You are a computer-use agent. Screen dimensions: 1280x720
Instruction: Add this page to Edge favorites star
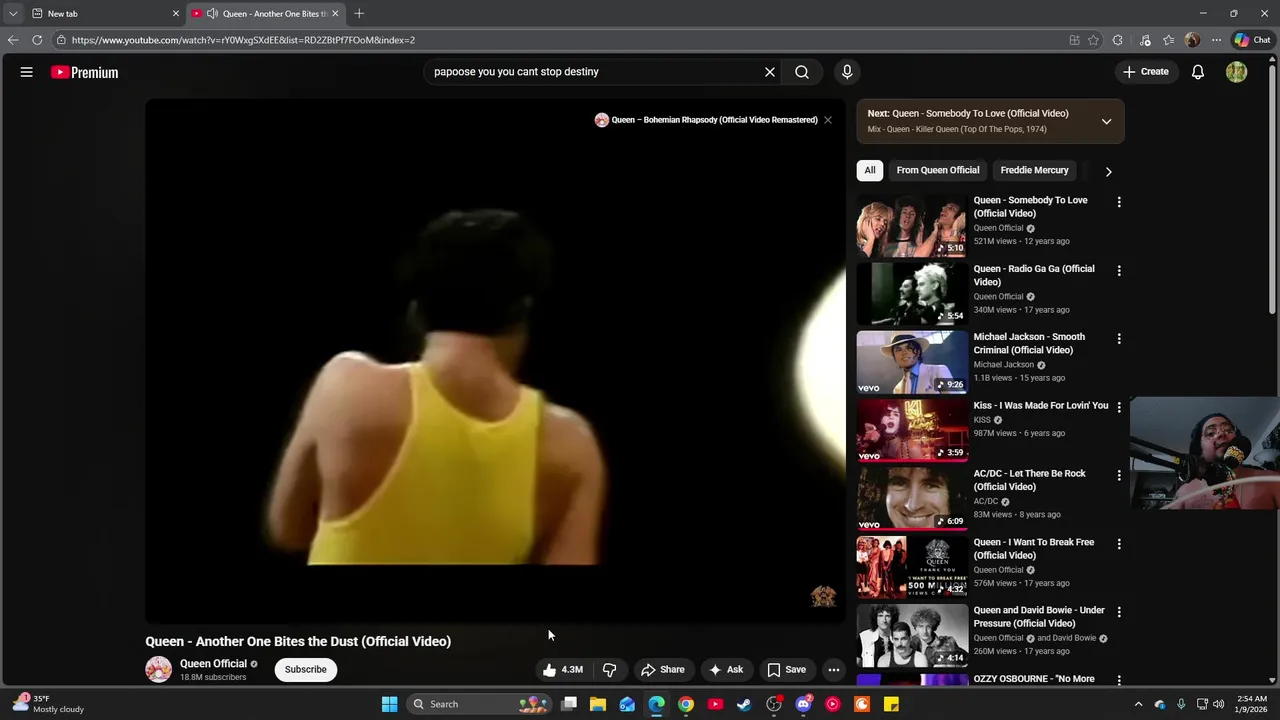point(1093,40)
